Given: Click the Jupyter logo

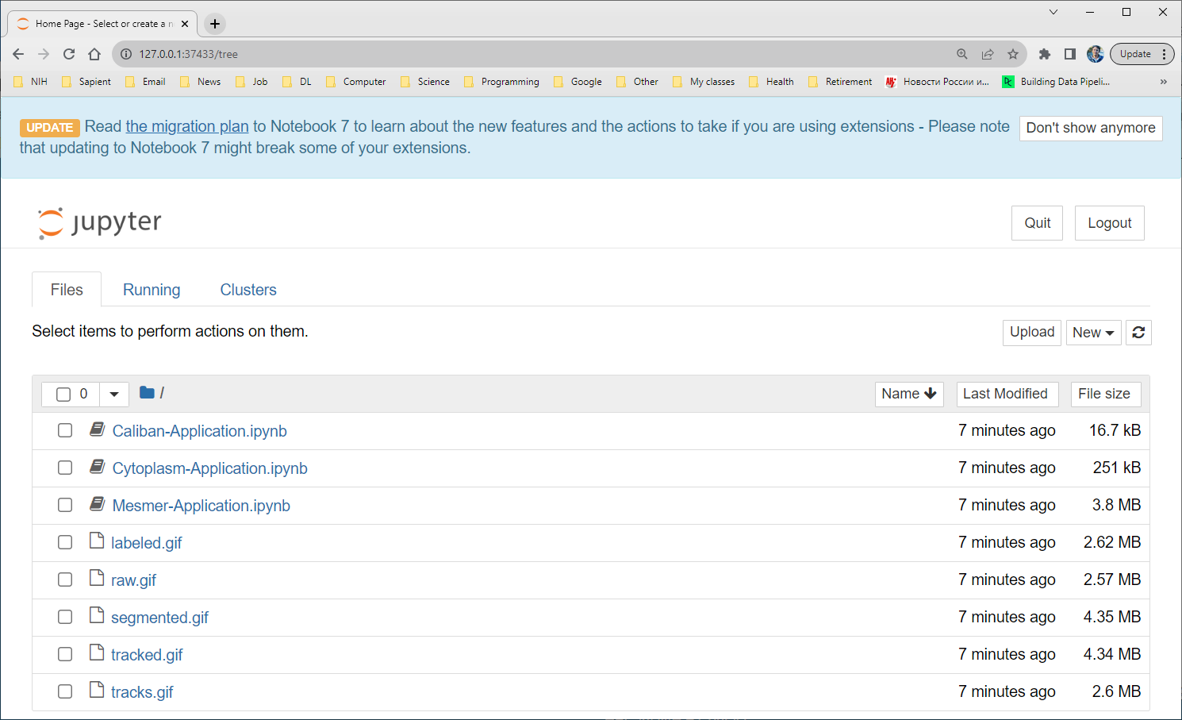Looking at the screenshot, I should pos(99,223).
